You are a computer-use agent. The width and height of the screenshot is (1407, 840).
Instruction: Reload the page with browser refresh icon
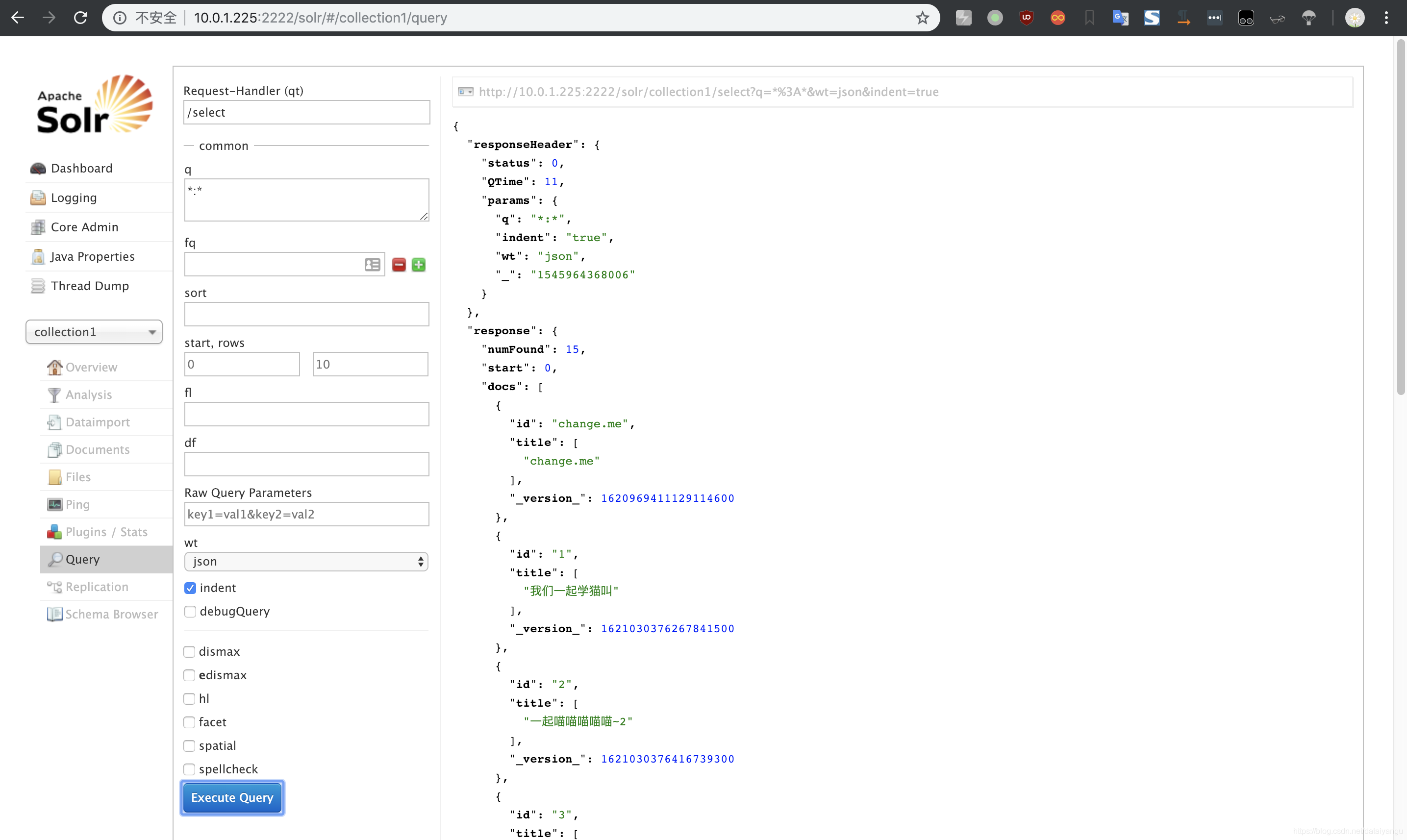(80, 18)
